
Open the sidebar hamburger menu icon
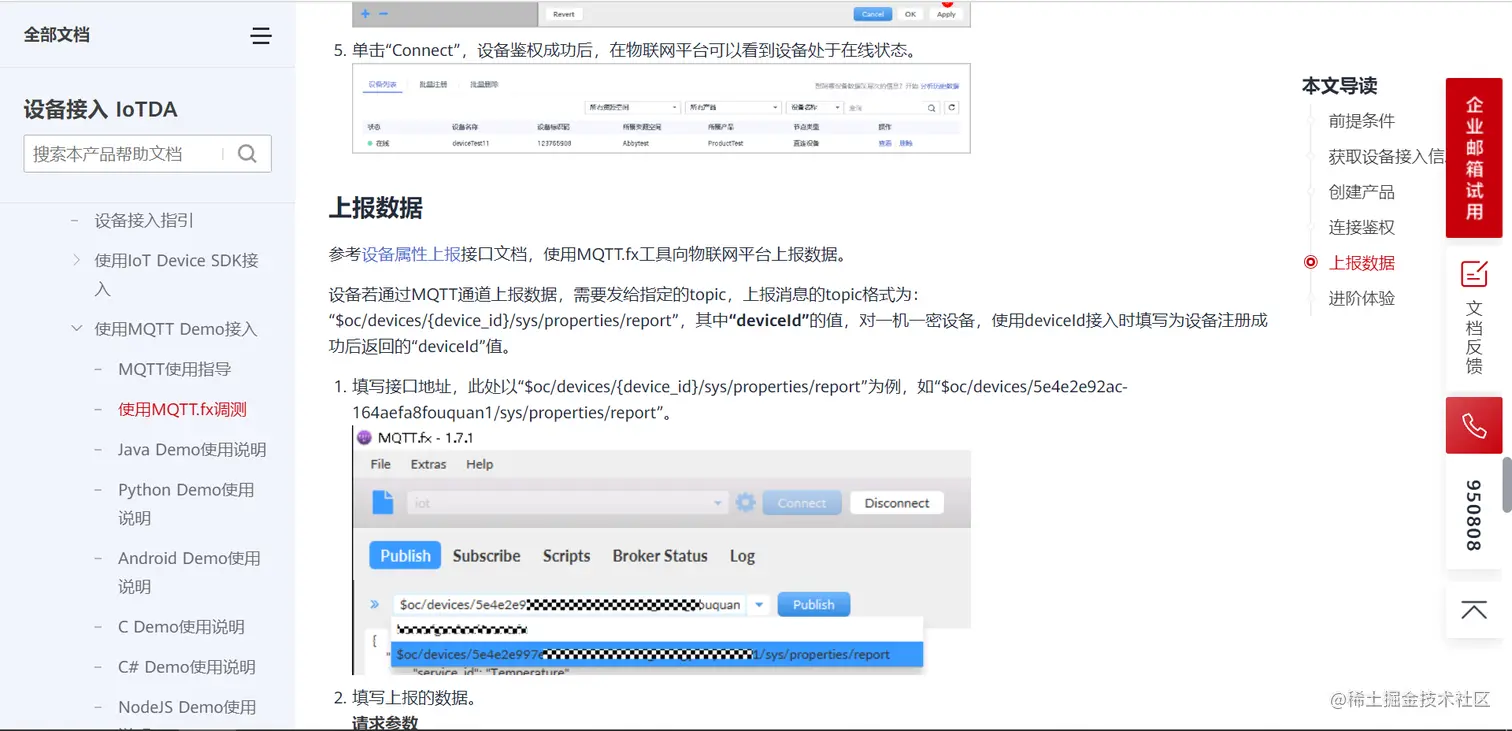click(260, 35)
